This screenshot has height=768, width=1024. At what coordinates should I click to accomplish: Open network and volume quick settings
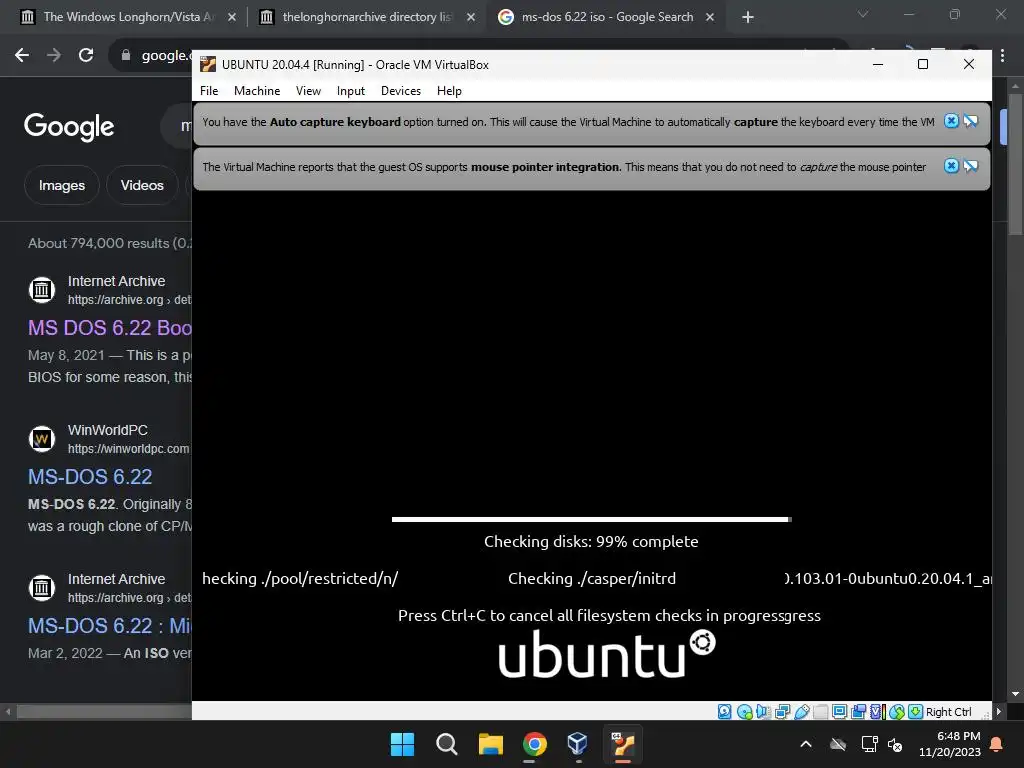click(882, 744)
